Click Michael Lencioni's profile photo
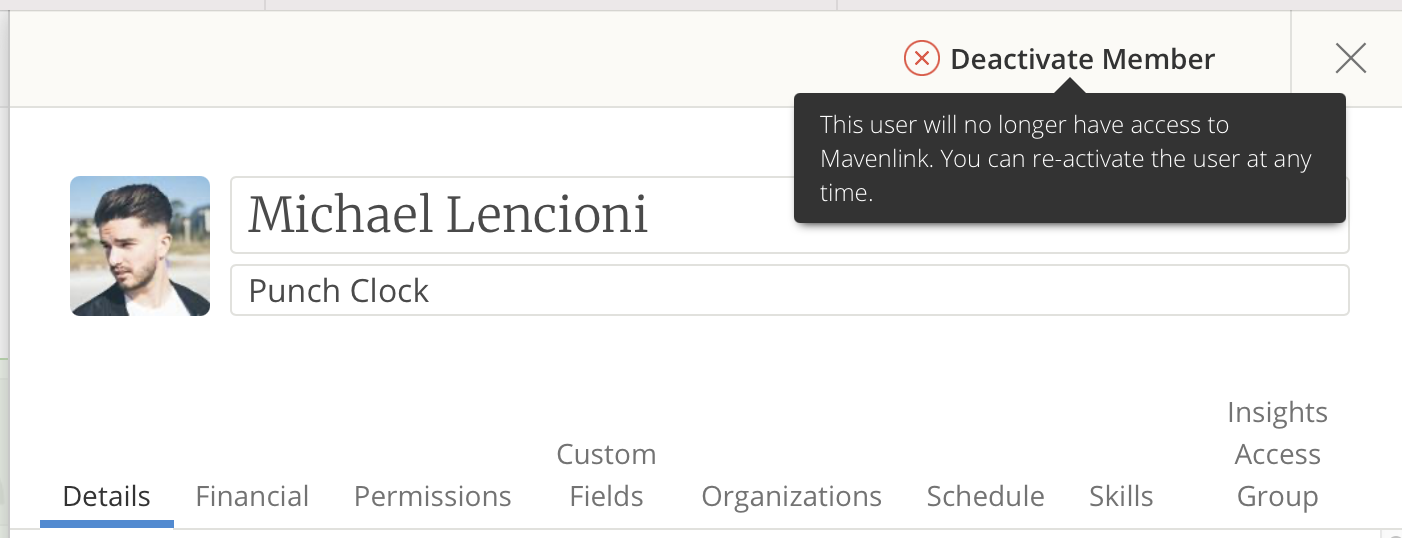Image resolution: width=1402 pixels, height=538 pixels. [140, 246]
